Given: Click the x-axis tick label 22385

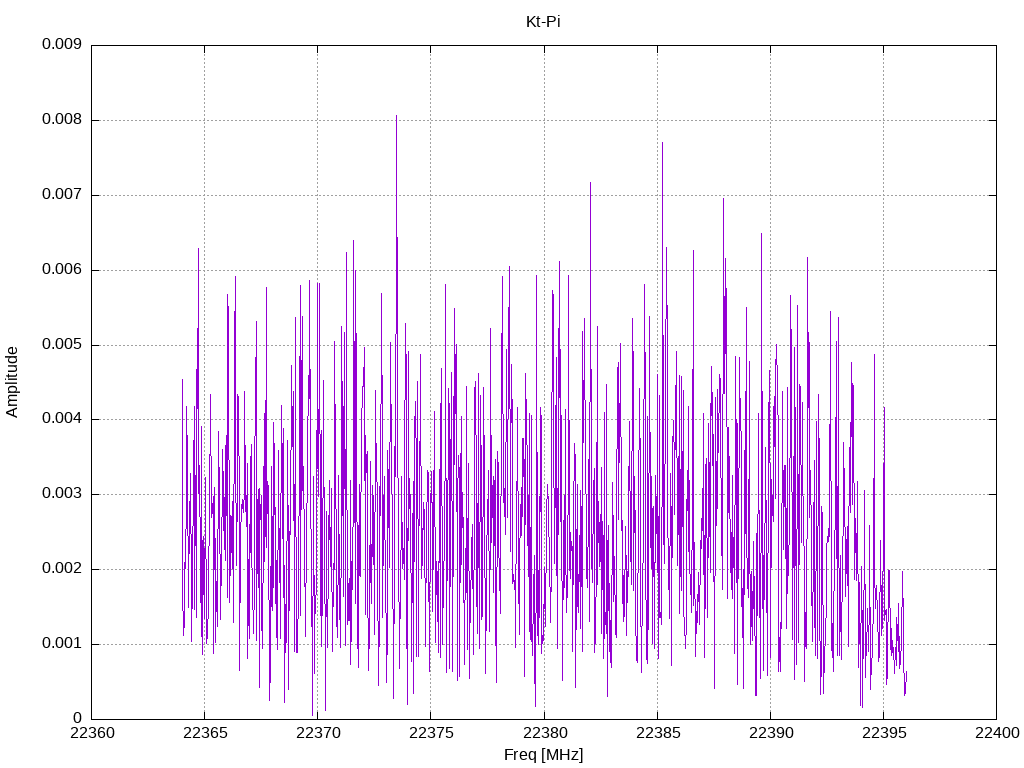Looking at the screenshot, I should [657, 733].
